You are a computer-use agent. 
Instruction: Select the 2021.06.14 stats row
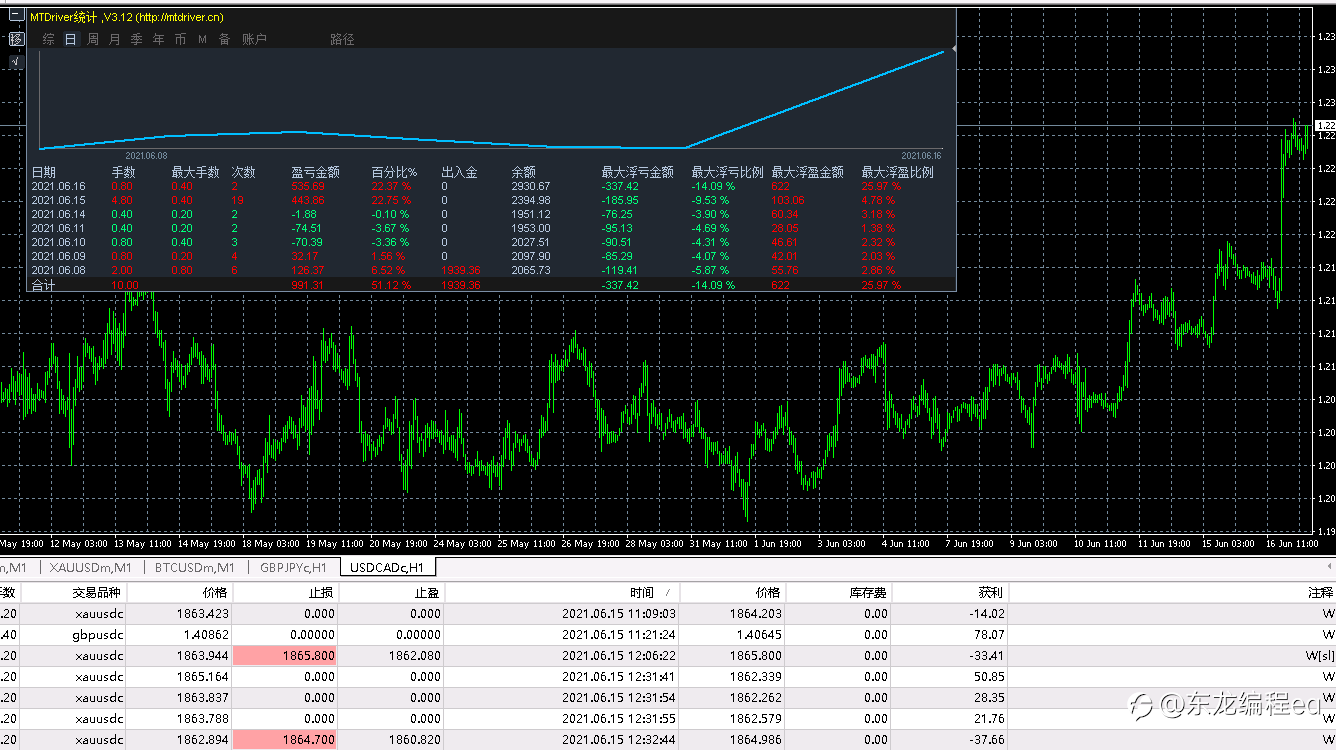[x=490, y=214]
